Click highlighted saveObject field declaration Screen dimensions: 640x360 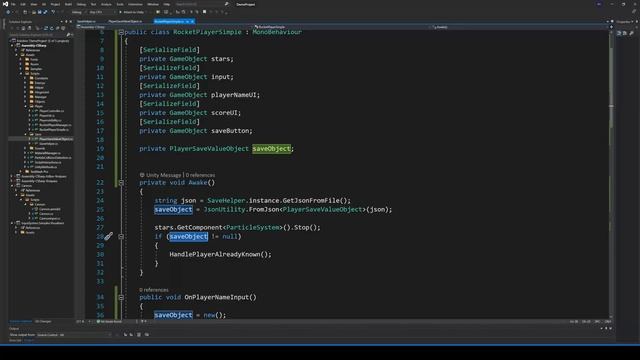click(271, 149)
